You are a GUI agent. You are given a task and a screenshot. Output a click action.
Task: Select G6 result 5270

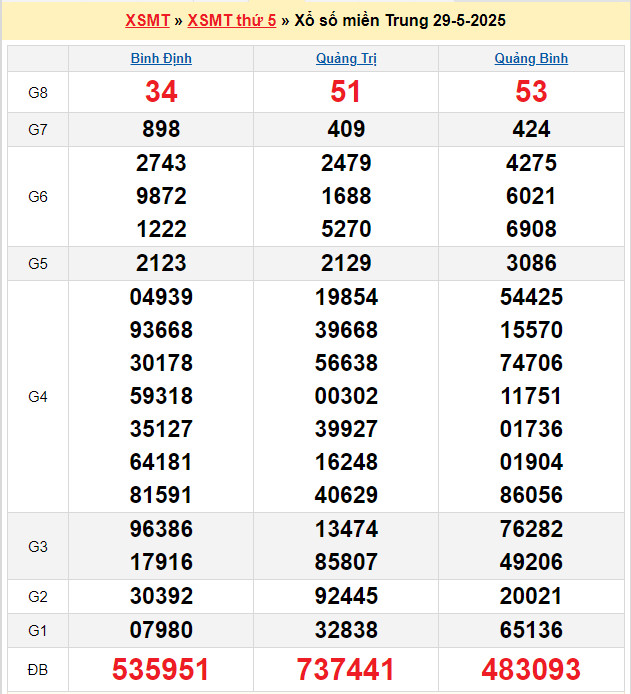pos(346,229)
